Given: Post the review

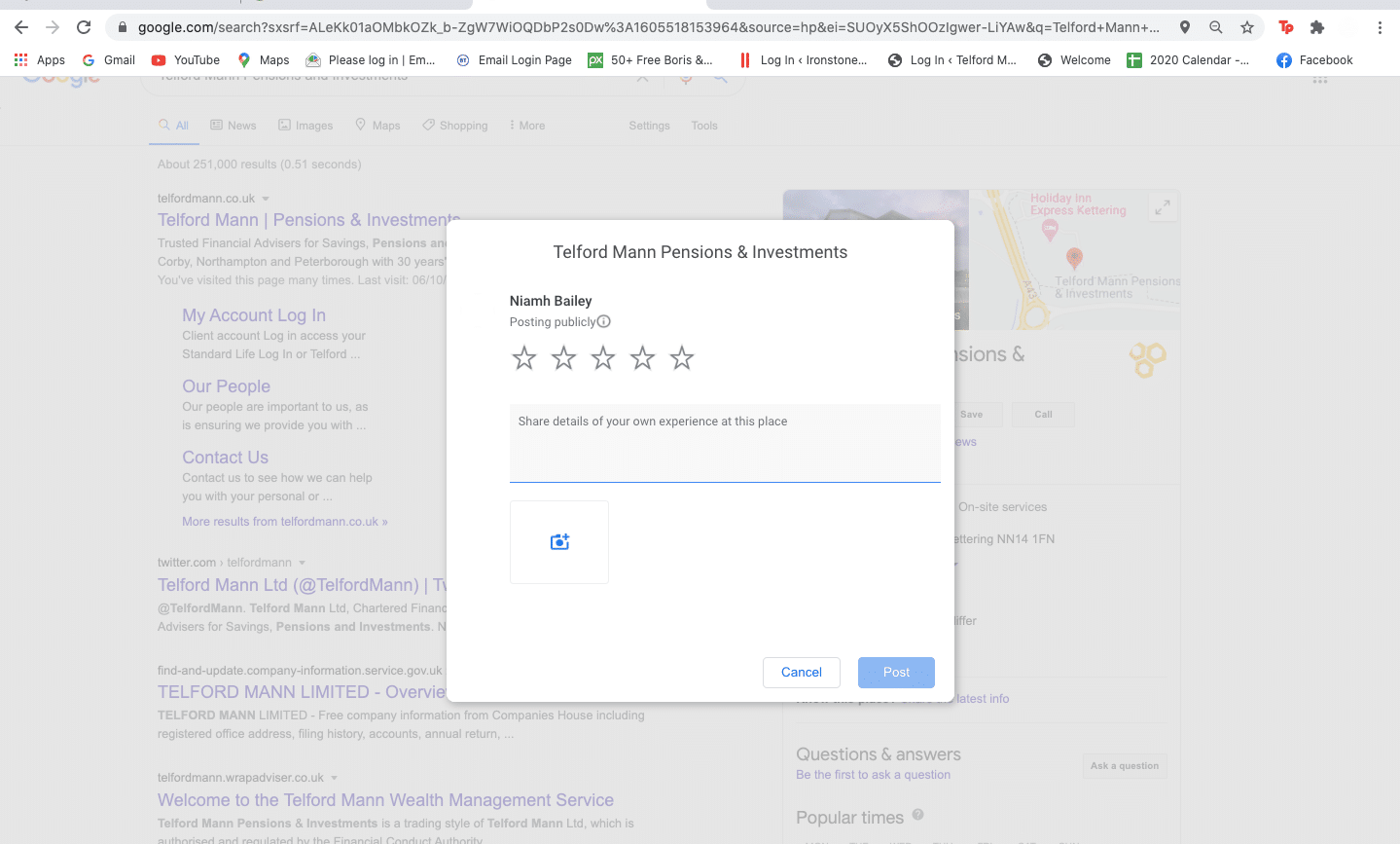Looking at the screenshot, I should 896,673.
